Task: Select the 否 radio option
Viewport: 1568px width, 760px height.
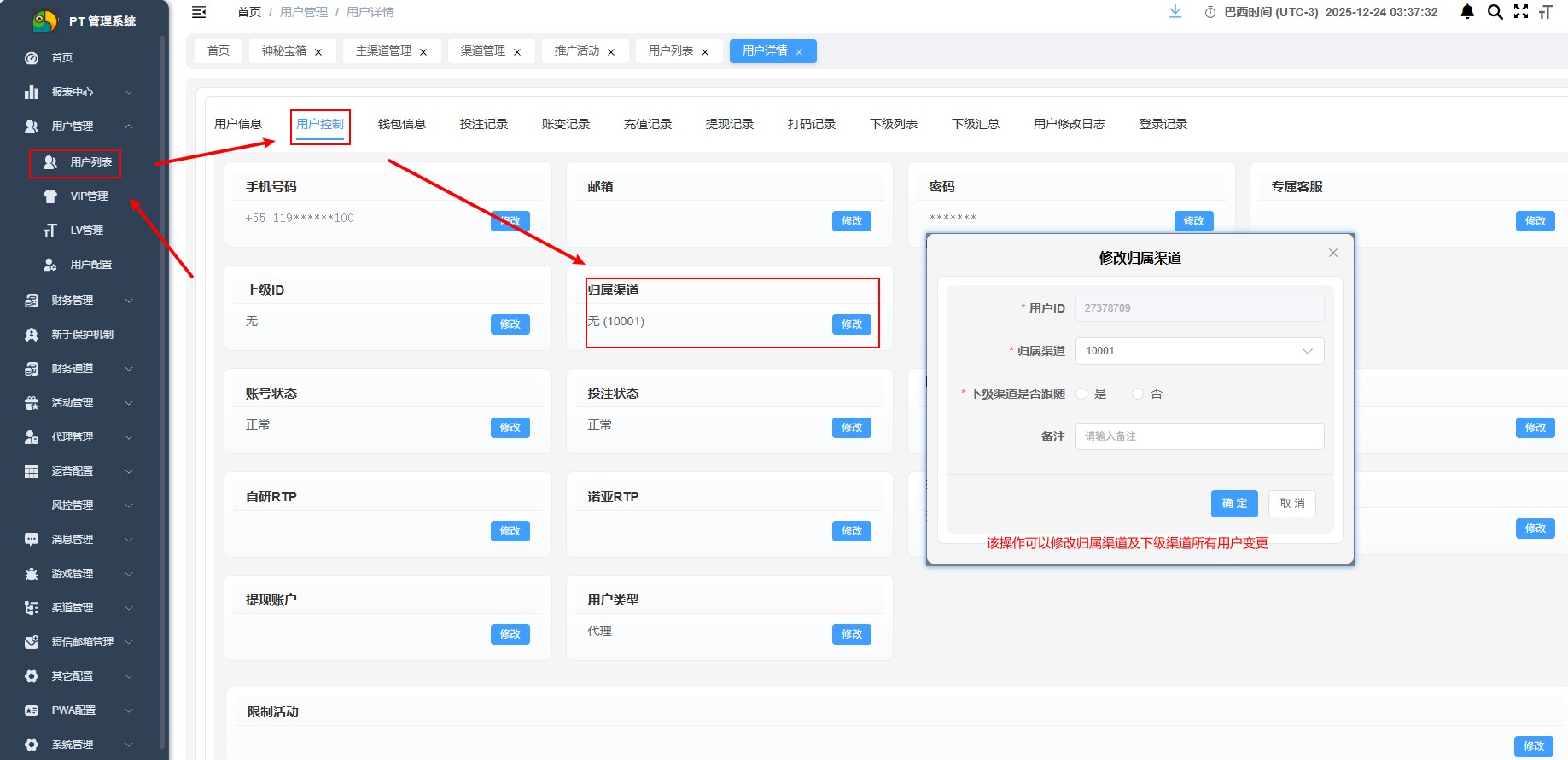Action: [x=1138, y=394]
